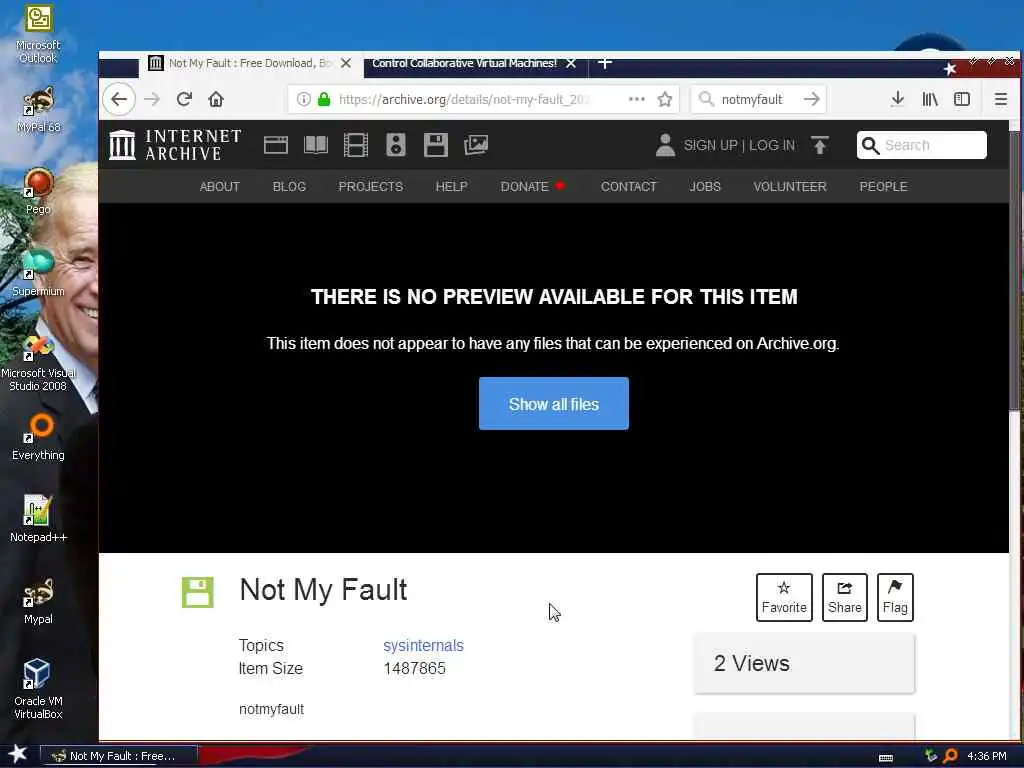Open the DONATE menu item
The height and width of the screenshot is (768, 1024).
524,187
